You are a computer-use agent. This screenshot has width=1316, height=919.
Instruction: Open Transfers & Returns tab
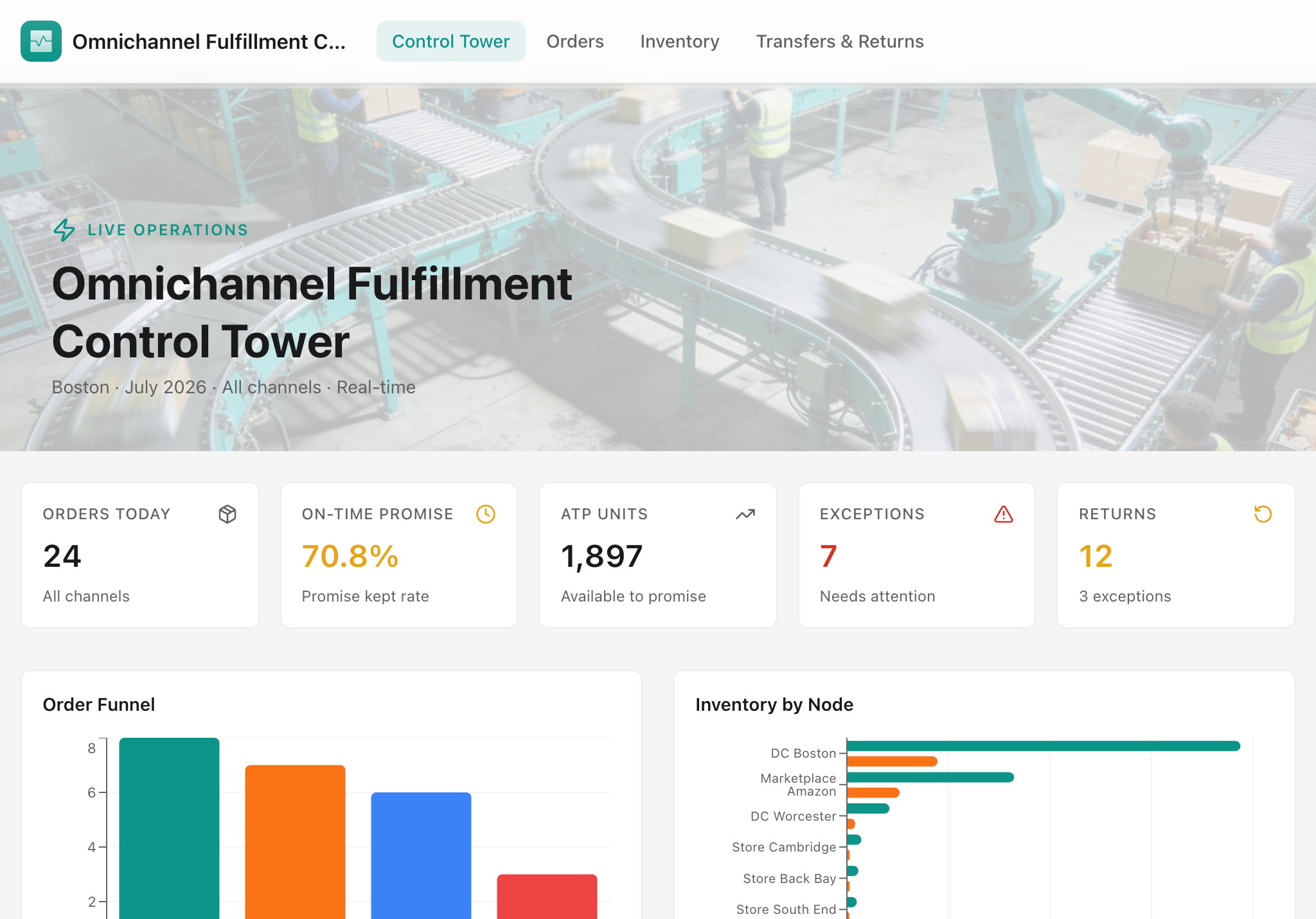[840, 41]
